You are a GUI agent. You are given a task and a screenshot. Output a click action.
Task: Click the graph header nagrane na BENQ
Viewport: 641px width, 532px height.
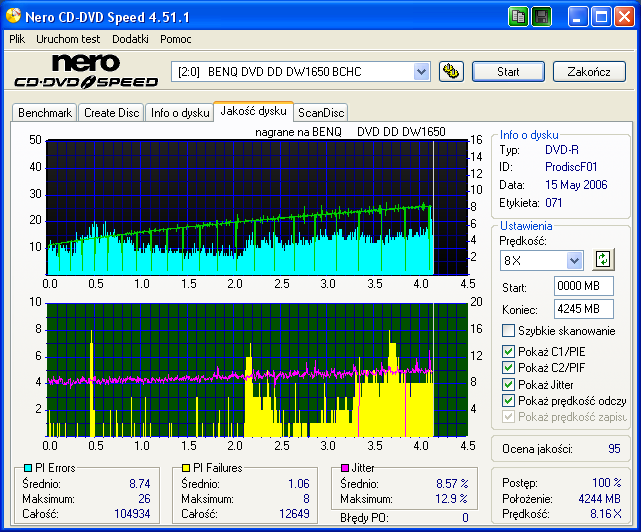pos(298,132)
